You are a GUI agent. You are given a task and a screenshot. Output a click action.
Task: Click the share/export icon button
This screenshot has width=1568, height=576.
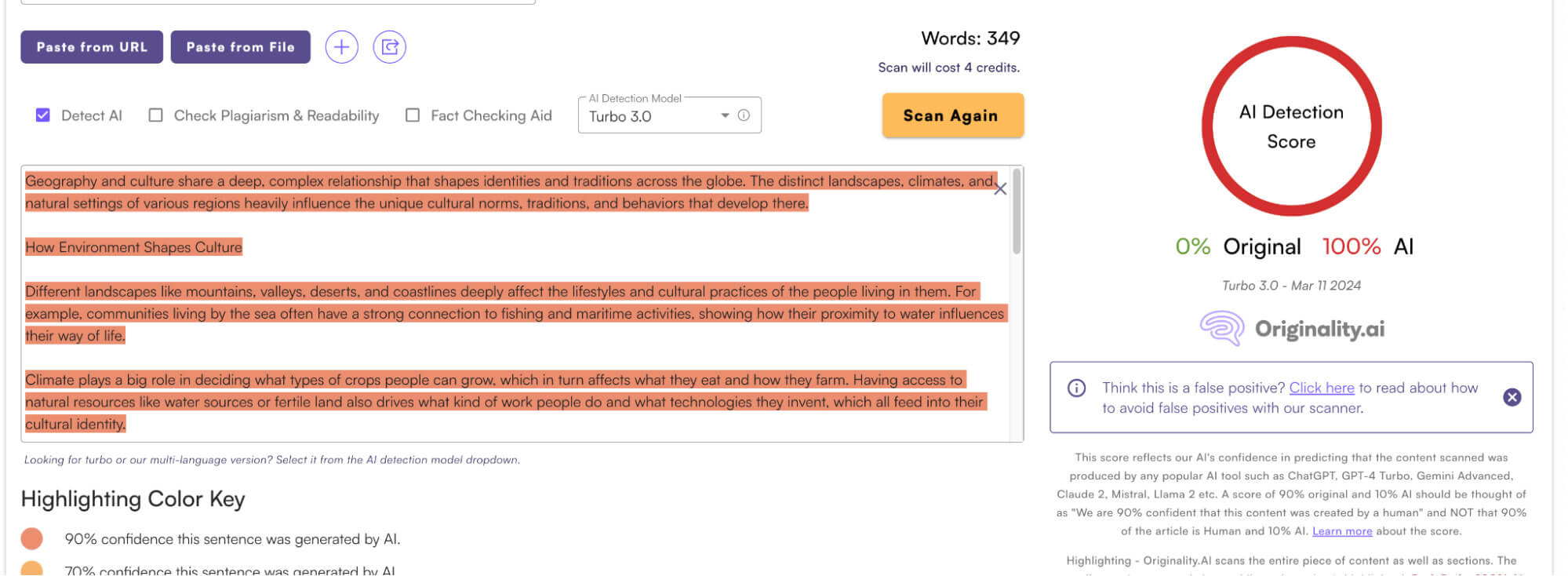(x=389, y=47)
